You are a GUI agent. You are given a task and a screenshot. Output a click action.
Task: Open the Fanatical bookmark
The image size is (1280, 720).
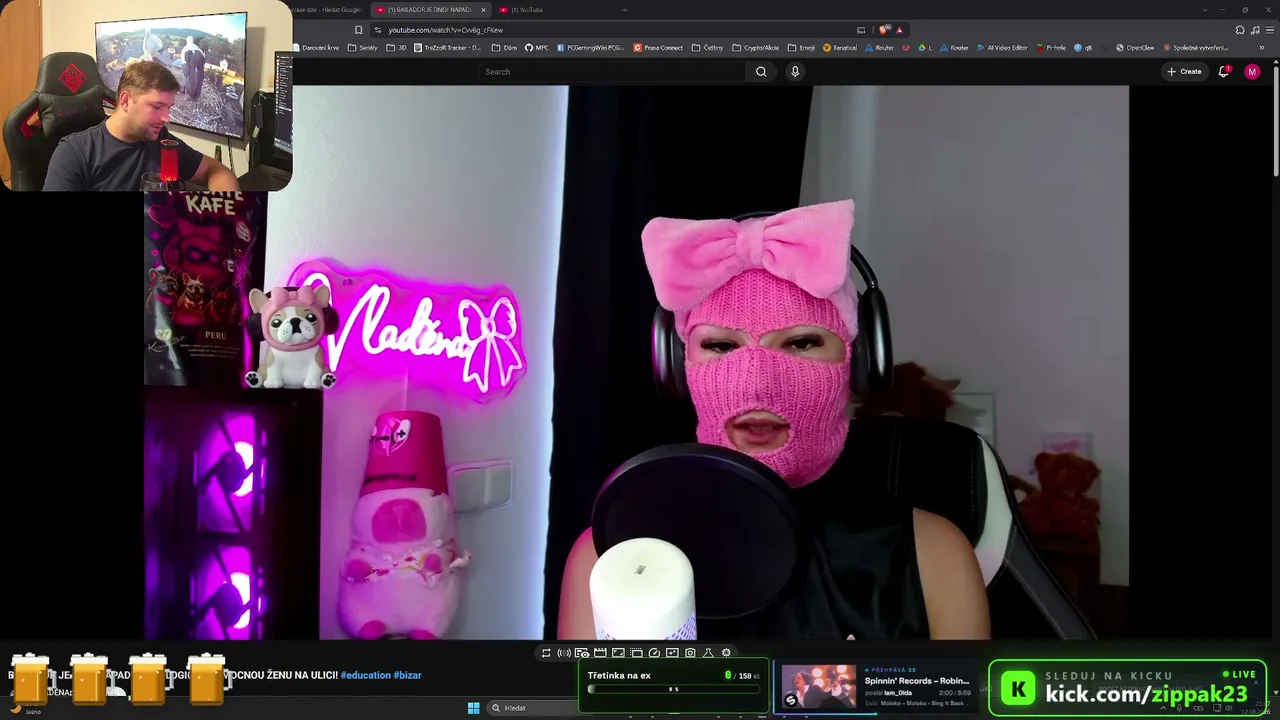point(840,48)
